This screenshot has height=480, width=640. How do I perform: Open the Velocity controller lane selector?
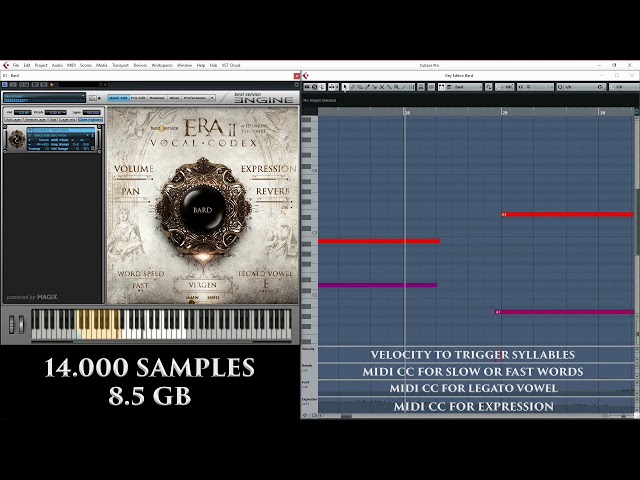tap(309, 349)
